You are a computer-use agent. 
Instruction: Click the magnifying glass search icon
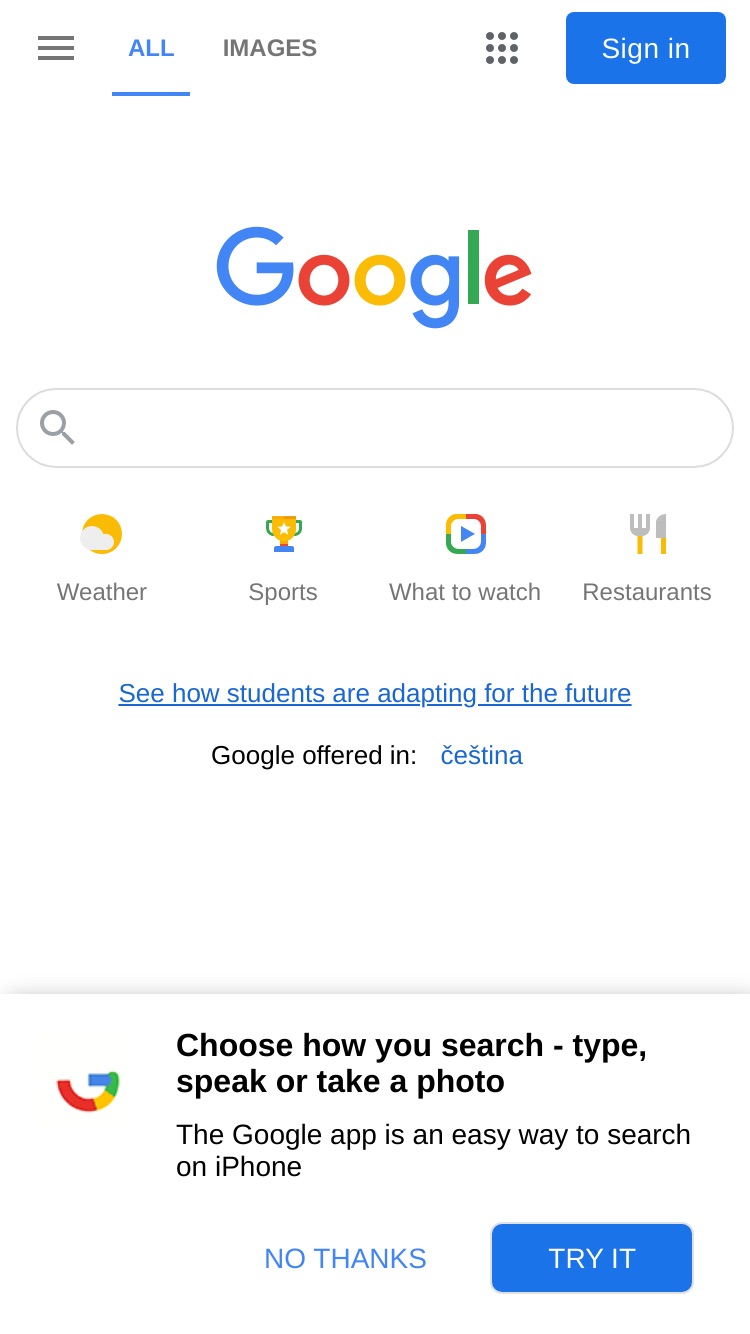[x=57, y=428]
